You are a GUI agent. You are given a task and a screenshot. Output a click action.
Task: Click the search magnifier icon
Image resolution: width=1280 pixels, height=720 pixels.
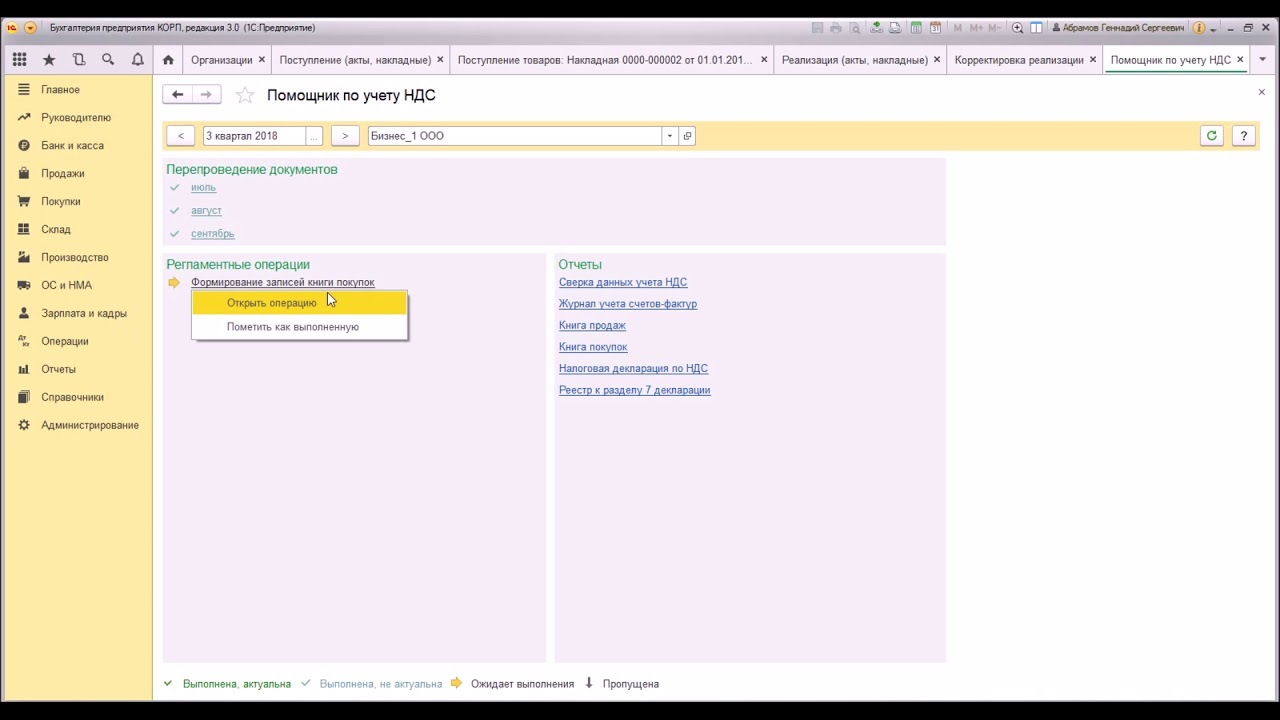pyautogui.click(x=108, y=60)
